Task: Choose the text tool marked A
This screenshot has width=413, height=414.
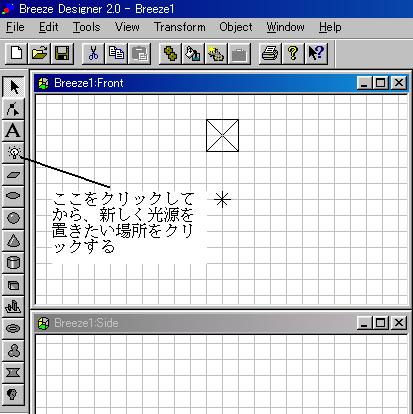Action: [x=13, y=131]
